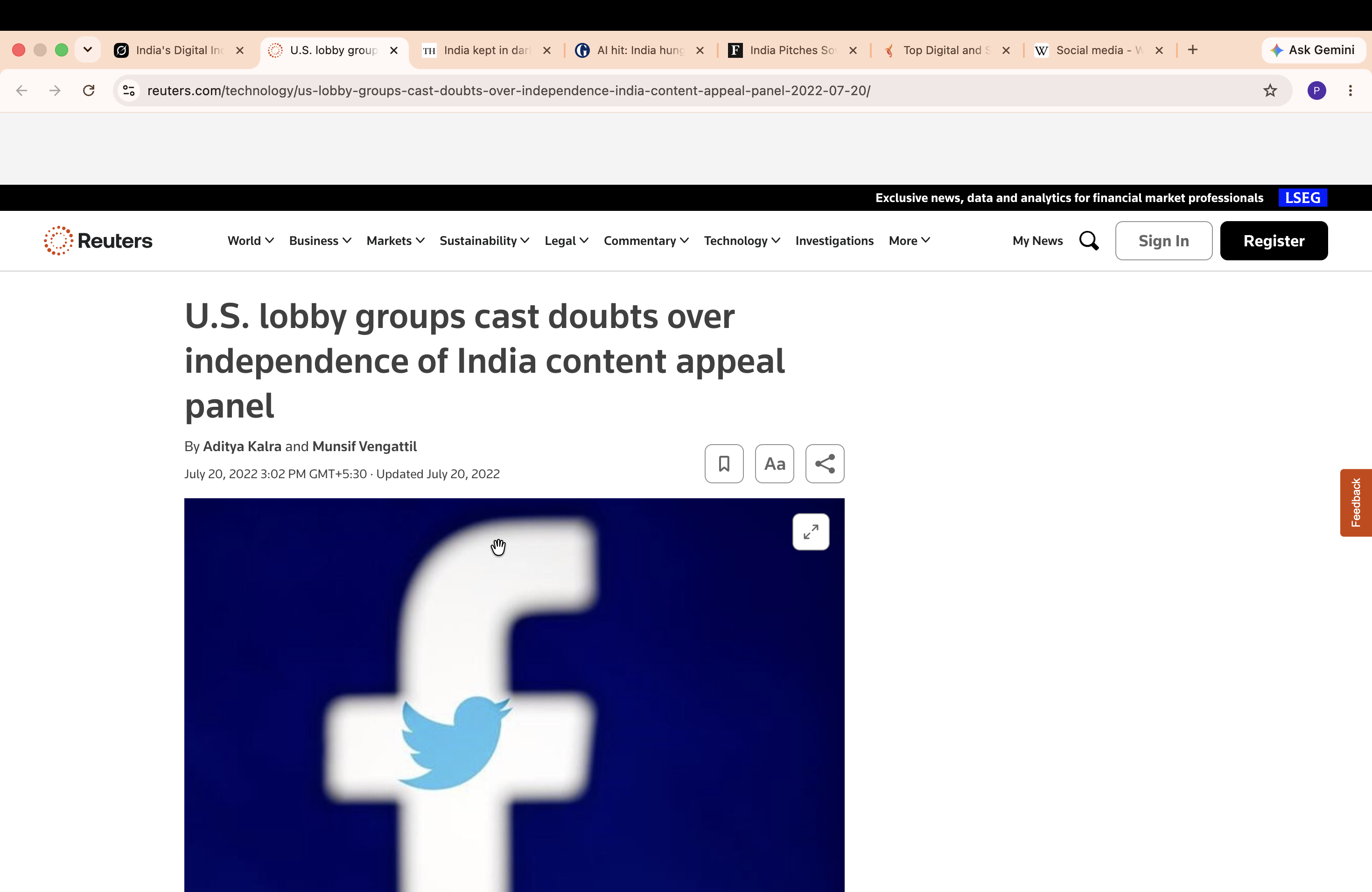This screenshot has height=892, width=1372.
Task: Click the Register button
Action: [x=1274, y=241]
